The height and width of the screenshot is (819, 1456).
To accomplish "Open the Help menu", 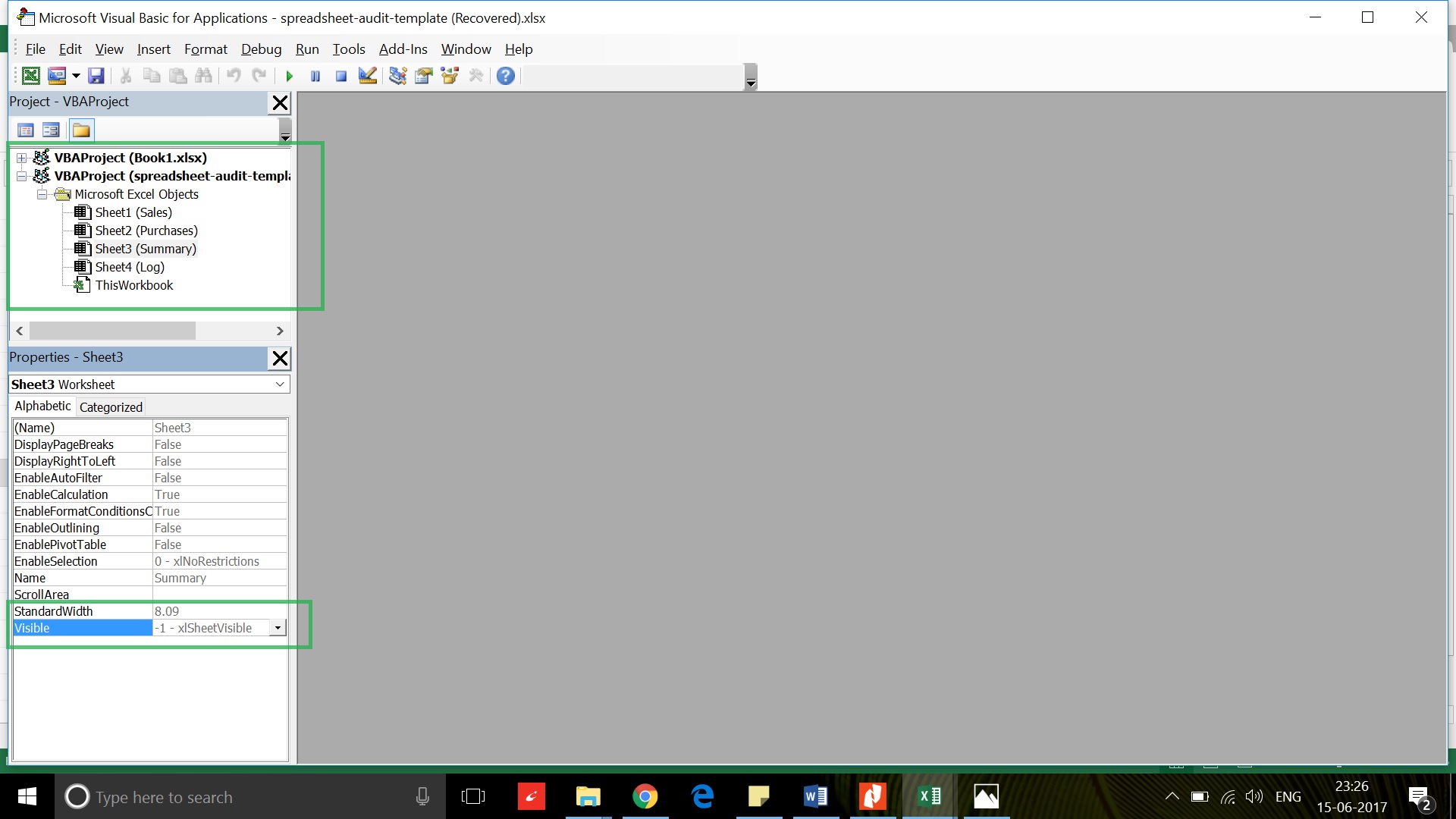I will 519,49.
